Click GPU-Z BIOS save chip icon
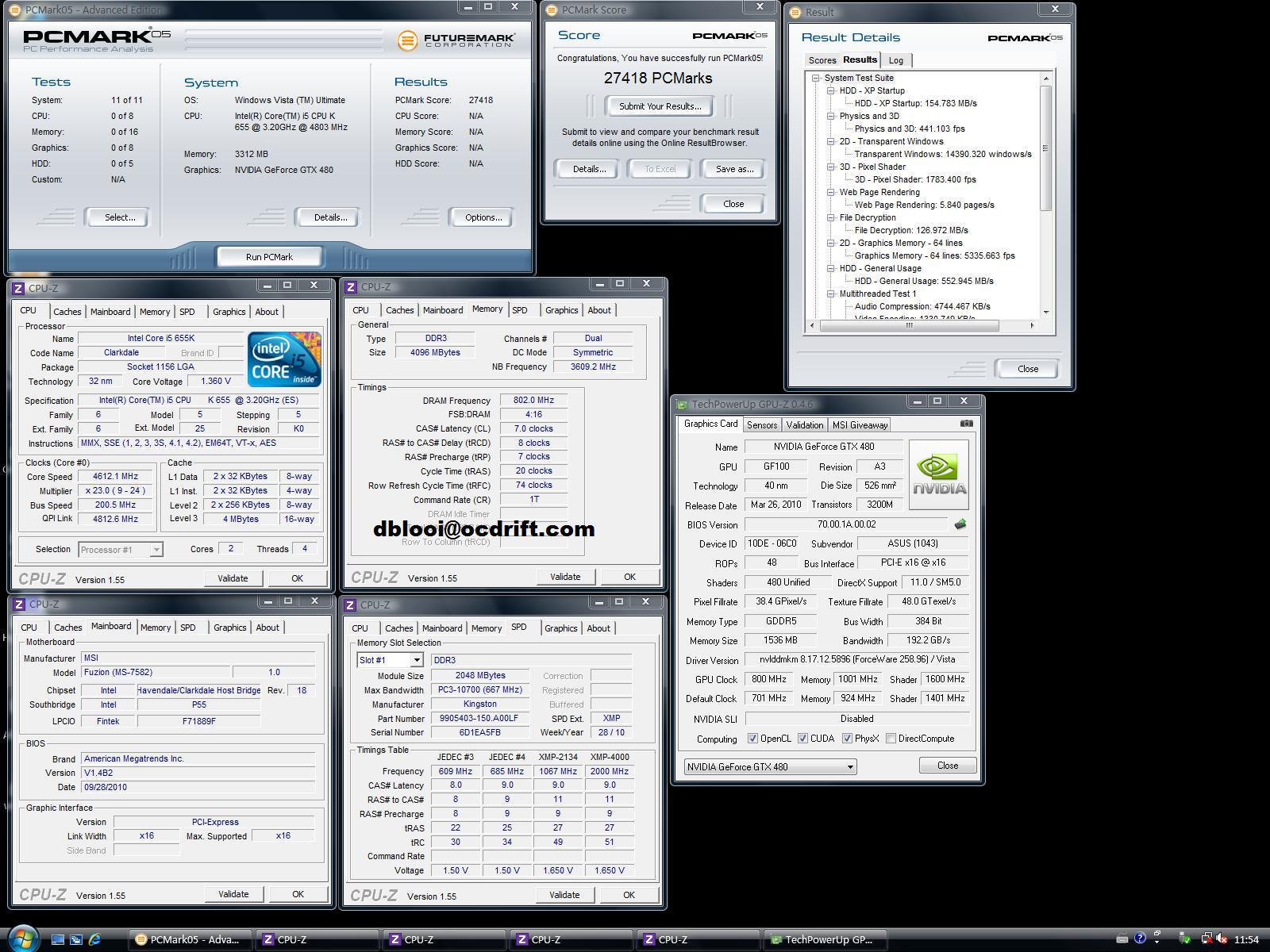Image resolution: width=1270 pixels, height=952 pixels. coord(960,524)
